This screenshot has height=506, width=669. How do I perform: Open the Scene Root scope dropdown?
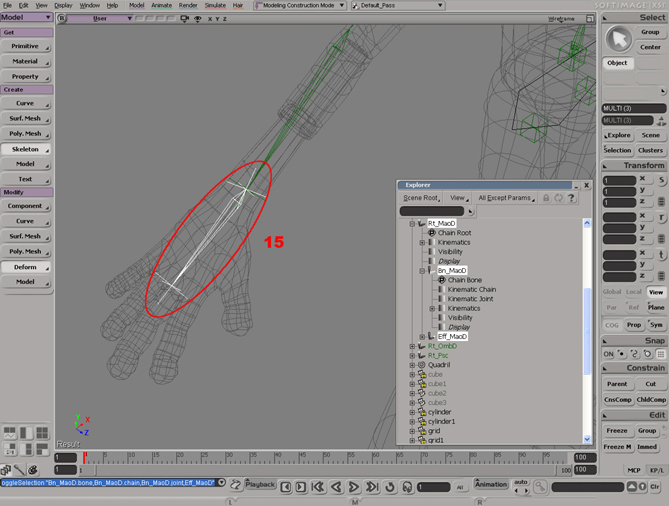pos(420,198)
